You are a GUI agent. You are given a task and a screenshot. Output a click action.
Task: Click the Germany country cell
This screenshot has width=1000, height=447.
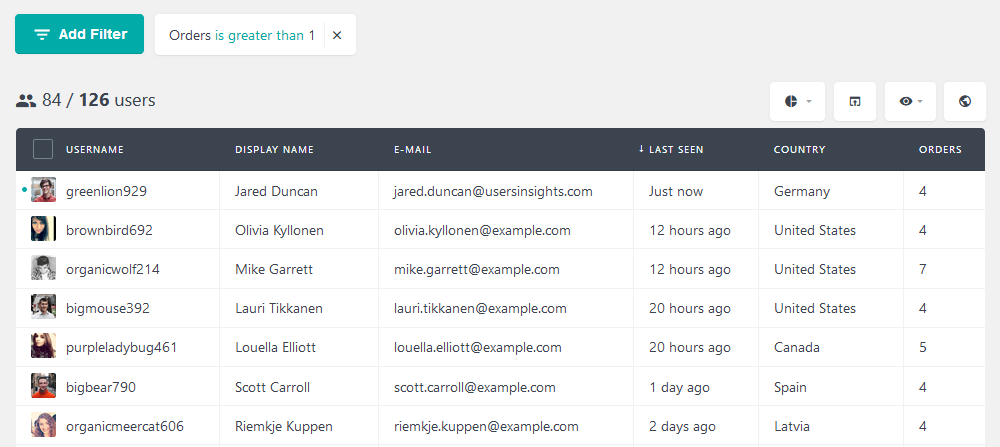pos(802,191)
